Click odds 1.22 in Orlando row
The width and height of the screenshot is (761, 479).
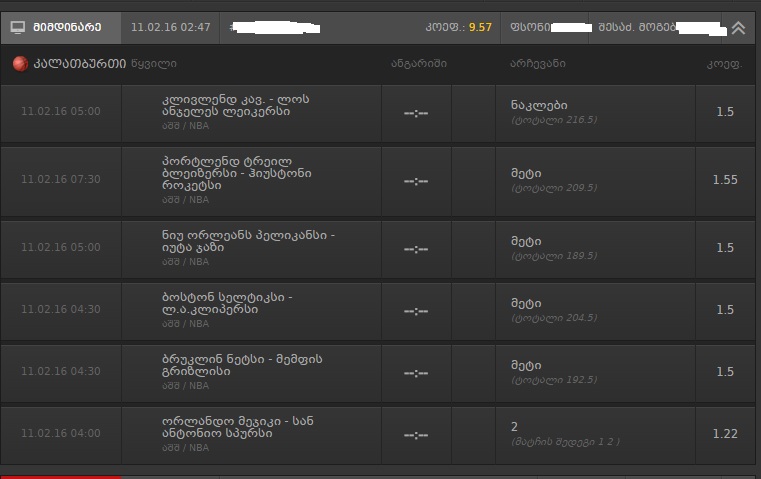click(725, 434)
